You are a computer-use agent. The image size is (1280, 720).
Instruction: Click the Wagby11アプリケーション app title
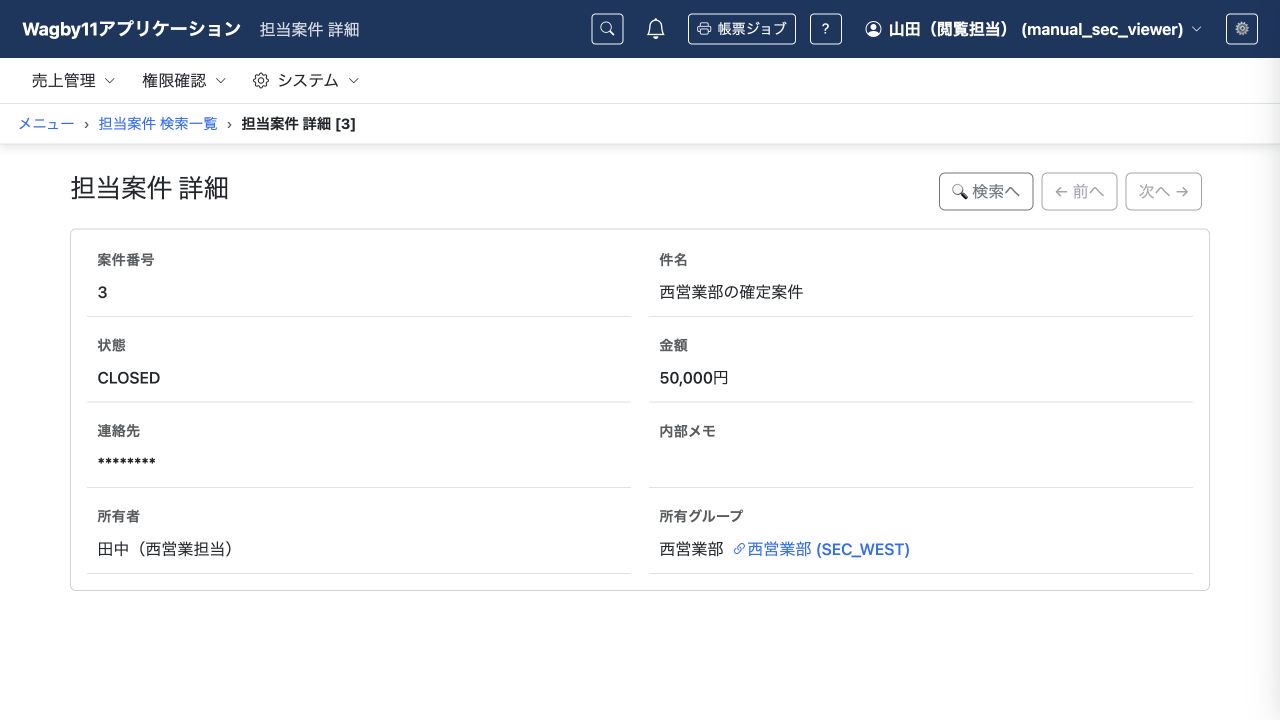(x=132, y=29)
